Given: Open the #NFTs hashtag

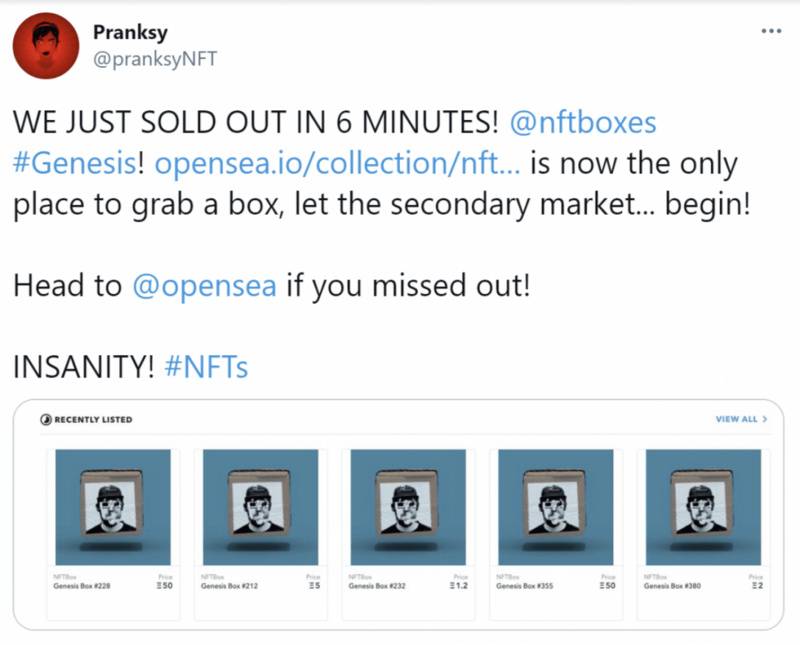Looking at the screenshot, I should click(206, 366).
